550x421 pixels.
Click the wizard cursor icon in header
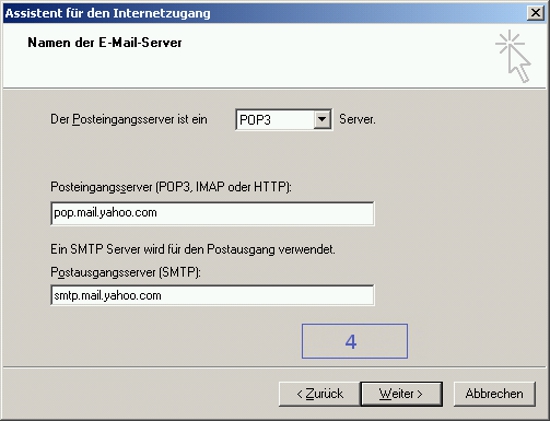pyautogui.click(x=513, y=56)
